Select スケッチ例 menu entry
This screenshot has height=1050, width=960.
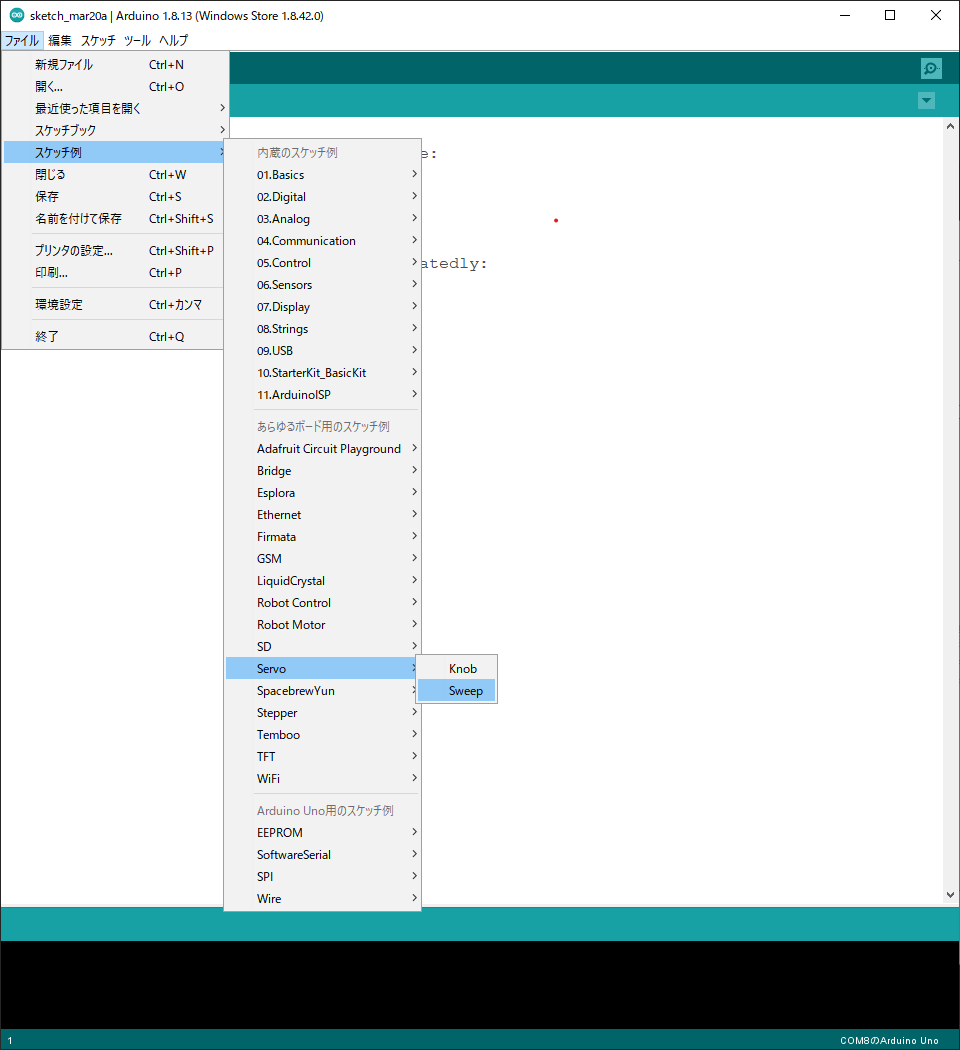point(115,152)
